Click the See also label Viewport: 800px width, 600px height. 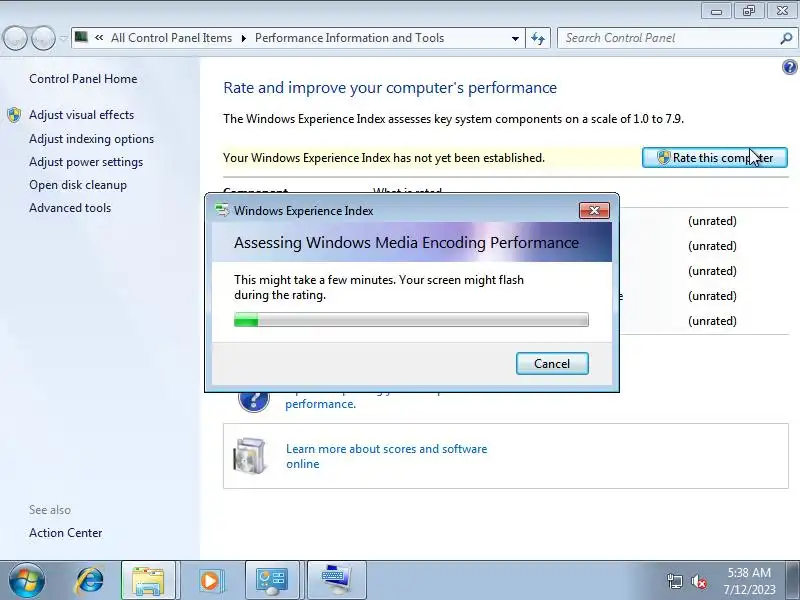(x=50, y=510)
